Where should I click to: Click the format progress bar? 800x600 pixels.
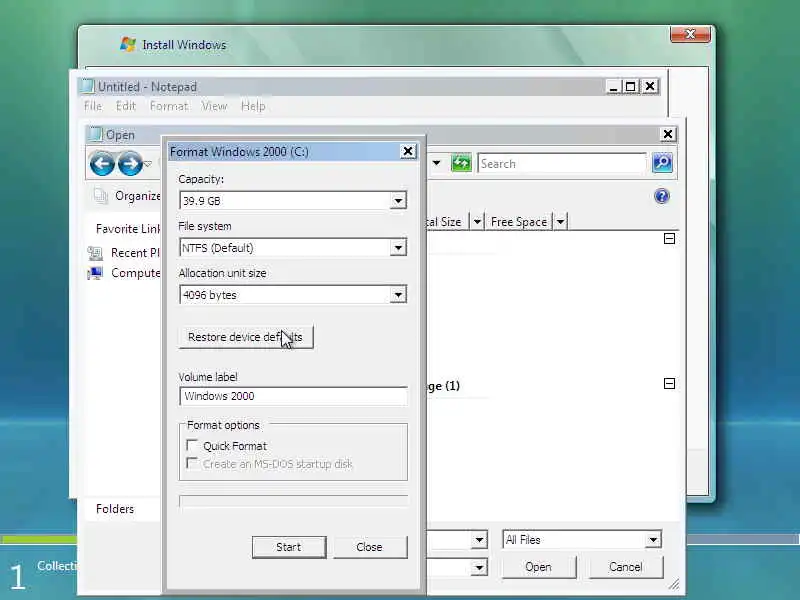[293, 502]
